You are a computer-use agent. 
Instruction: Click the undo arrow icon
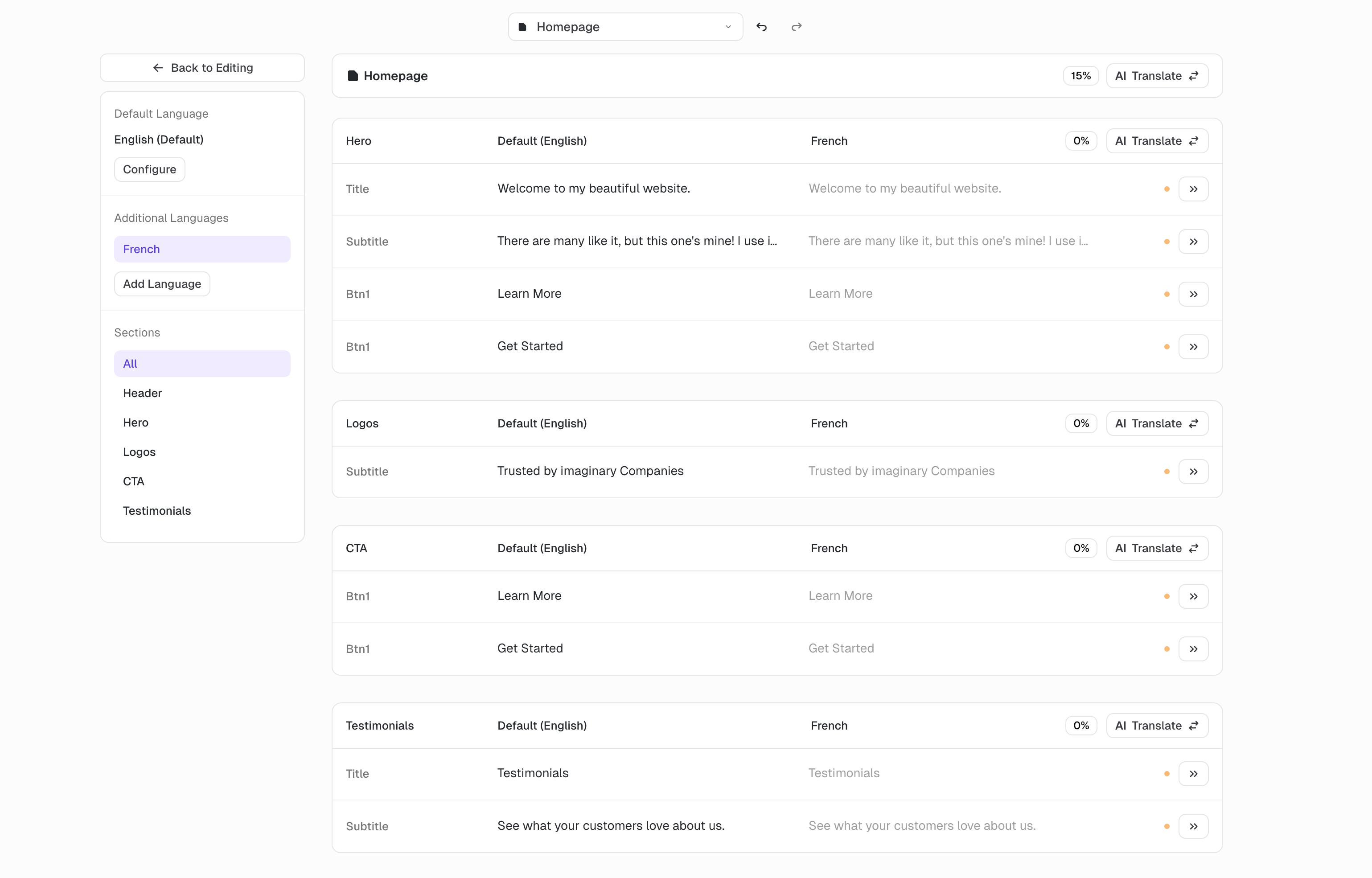(x=761, y=27)
